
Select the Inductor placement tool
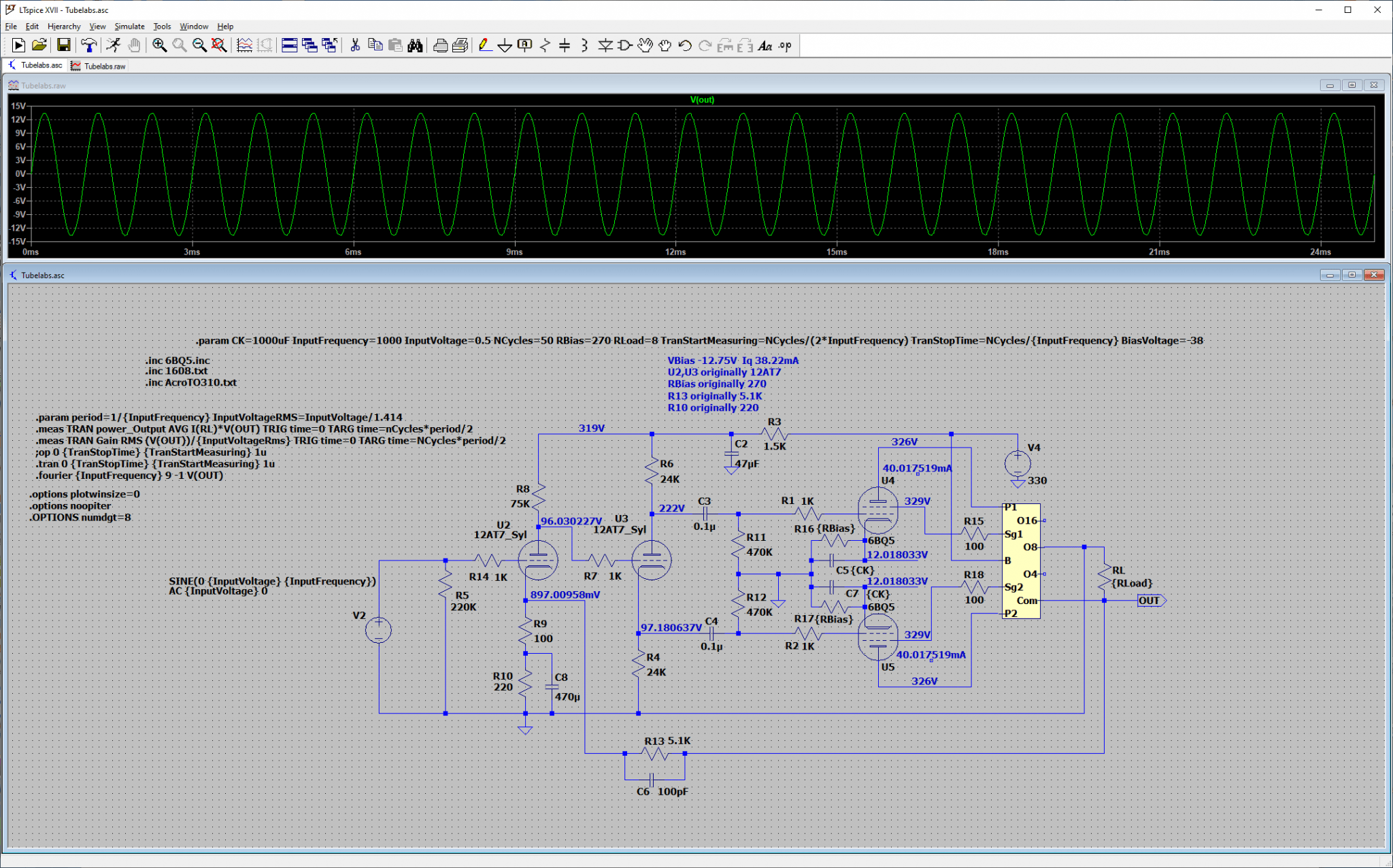(584, 46)
